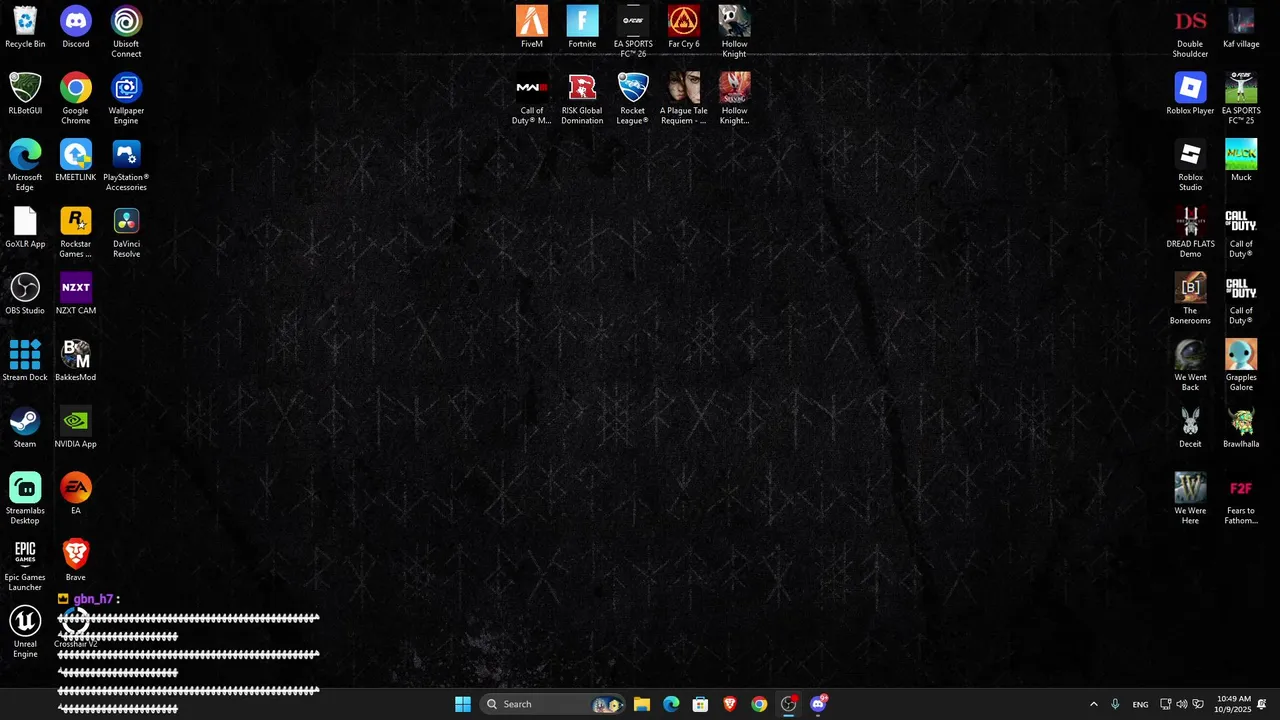The height and width of the screenshot is (720, 1280).
Task: Select Grapples Galore desktop icon
Action: pyautogui.click(x=1241, y=366)
